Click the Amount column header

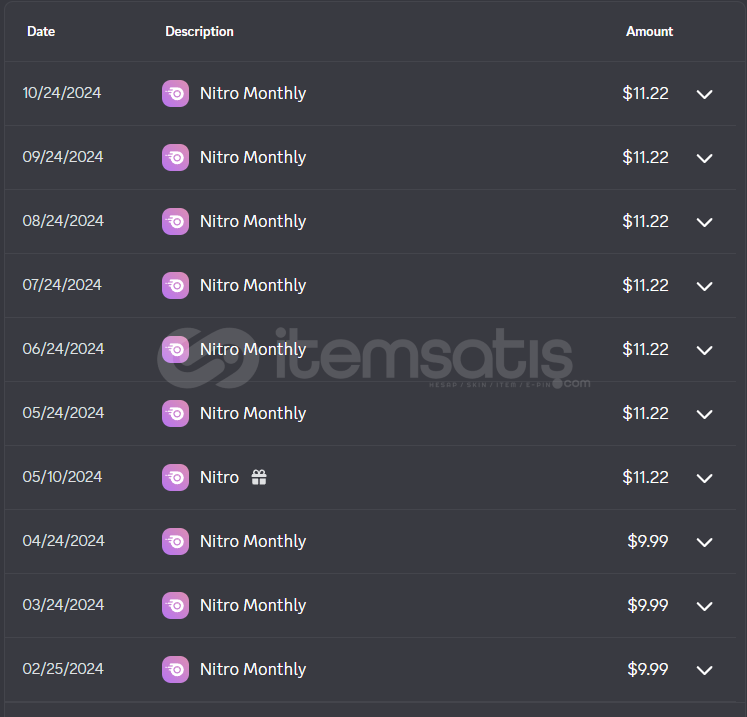649,31
